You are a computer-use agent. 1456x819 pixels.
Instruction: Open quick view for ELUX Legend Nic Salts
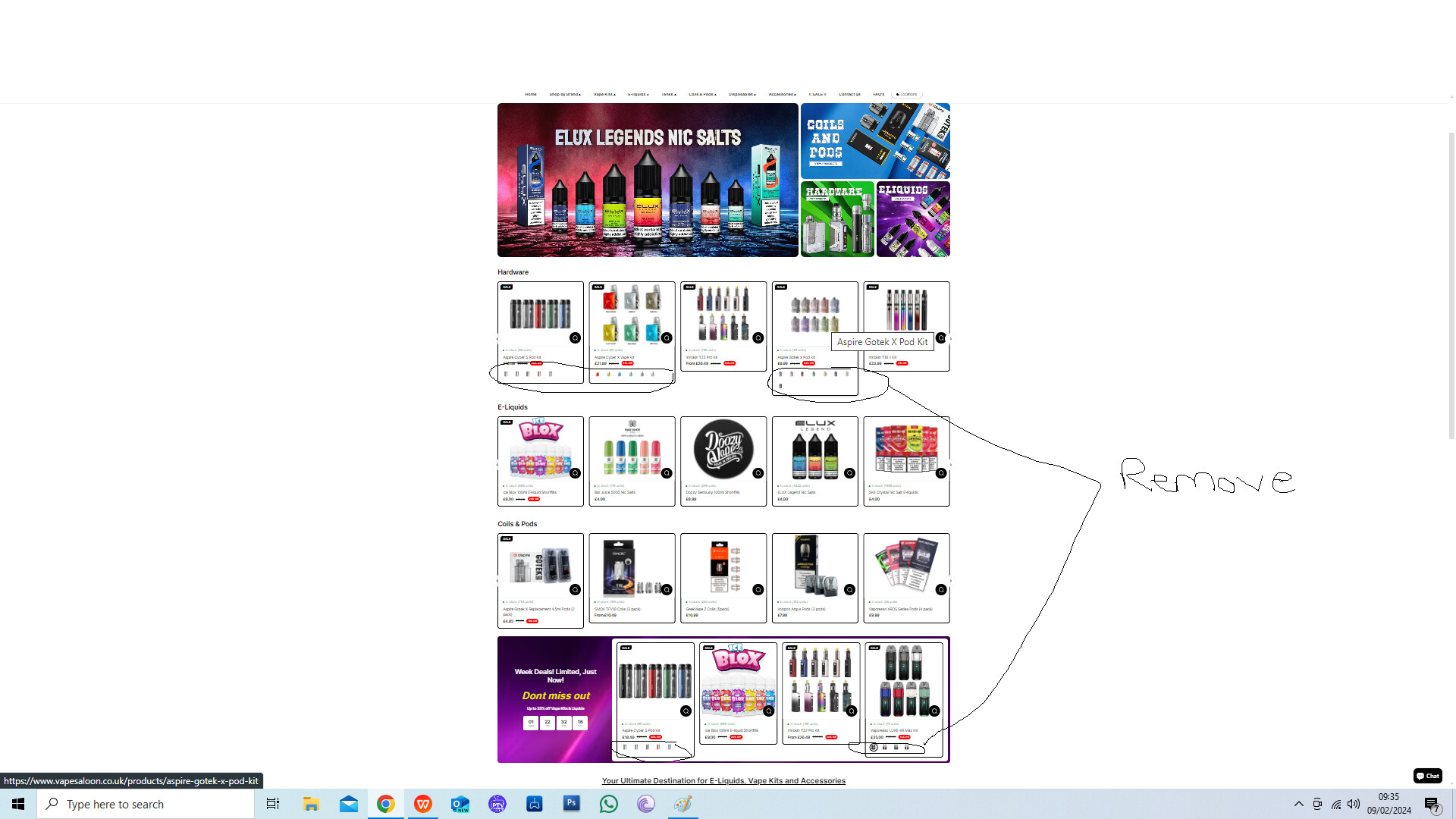(x=849, y=473)
